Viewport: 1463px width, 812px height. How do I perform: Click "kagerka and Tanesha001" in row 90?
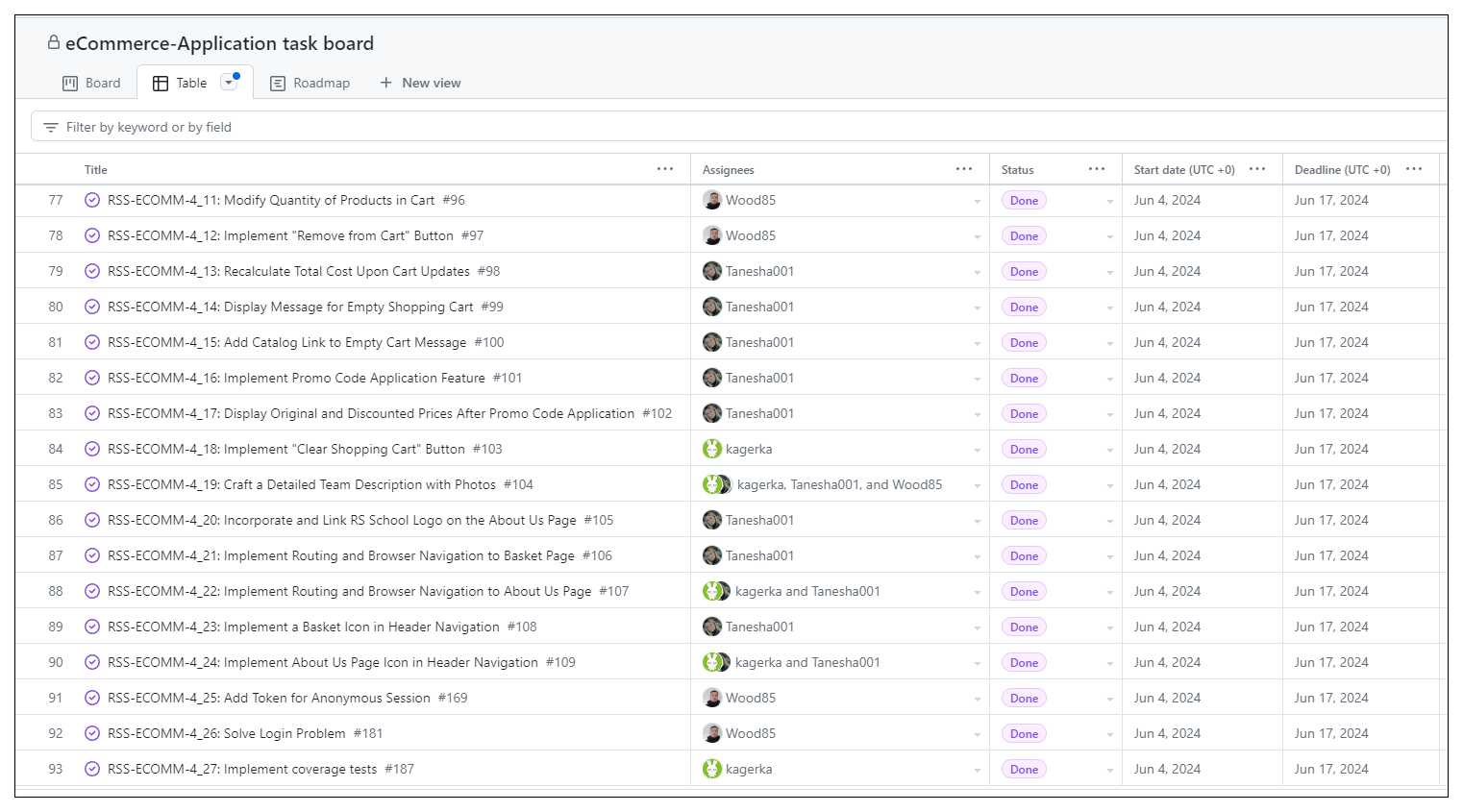pyautogui.click(x=807, y=662)
